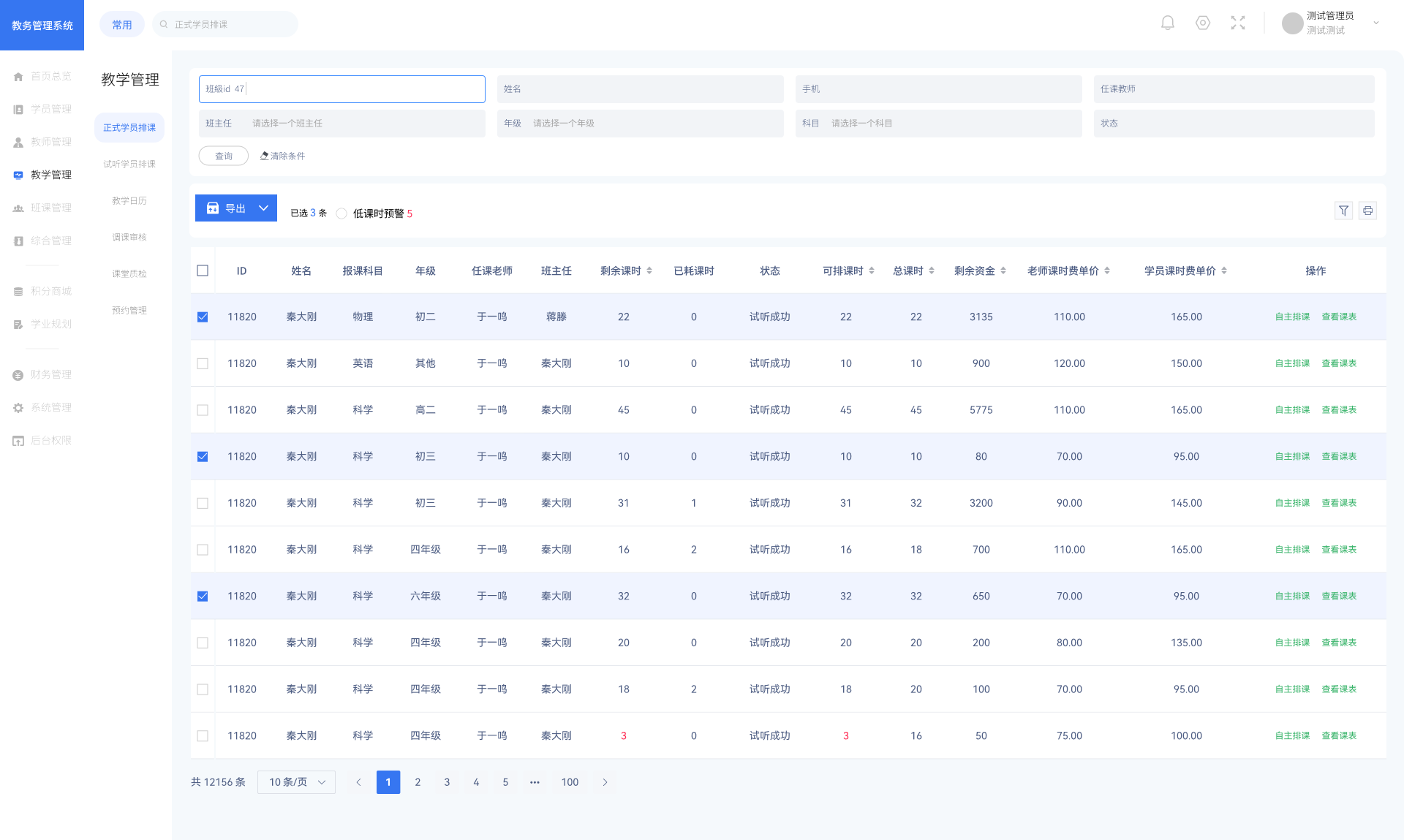The image size is (1404, 840).
Task: Sort by 老师课时费单价 arrows
Action: (x=1107, y=270)
